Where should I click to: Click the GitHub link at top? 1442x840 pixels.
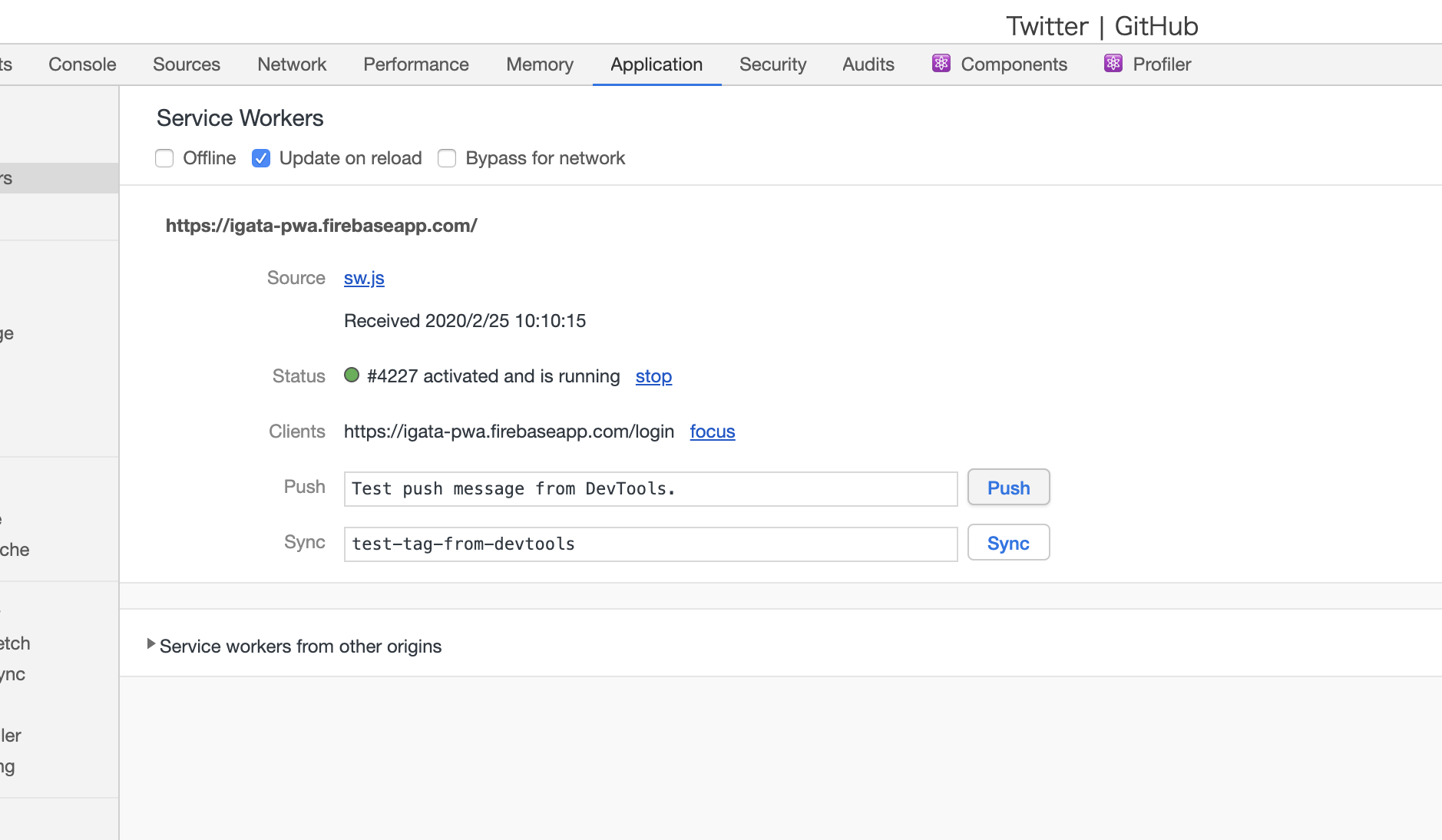(1156, 26)
